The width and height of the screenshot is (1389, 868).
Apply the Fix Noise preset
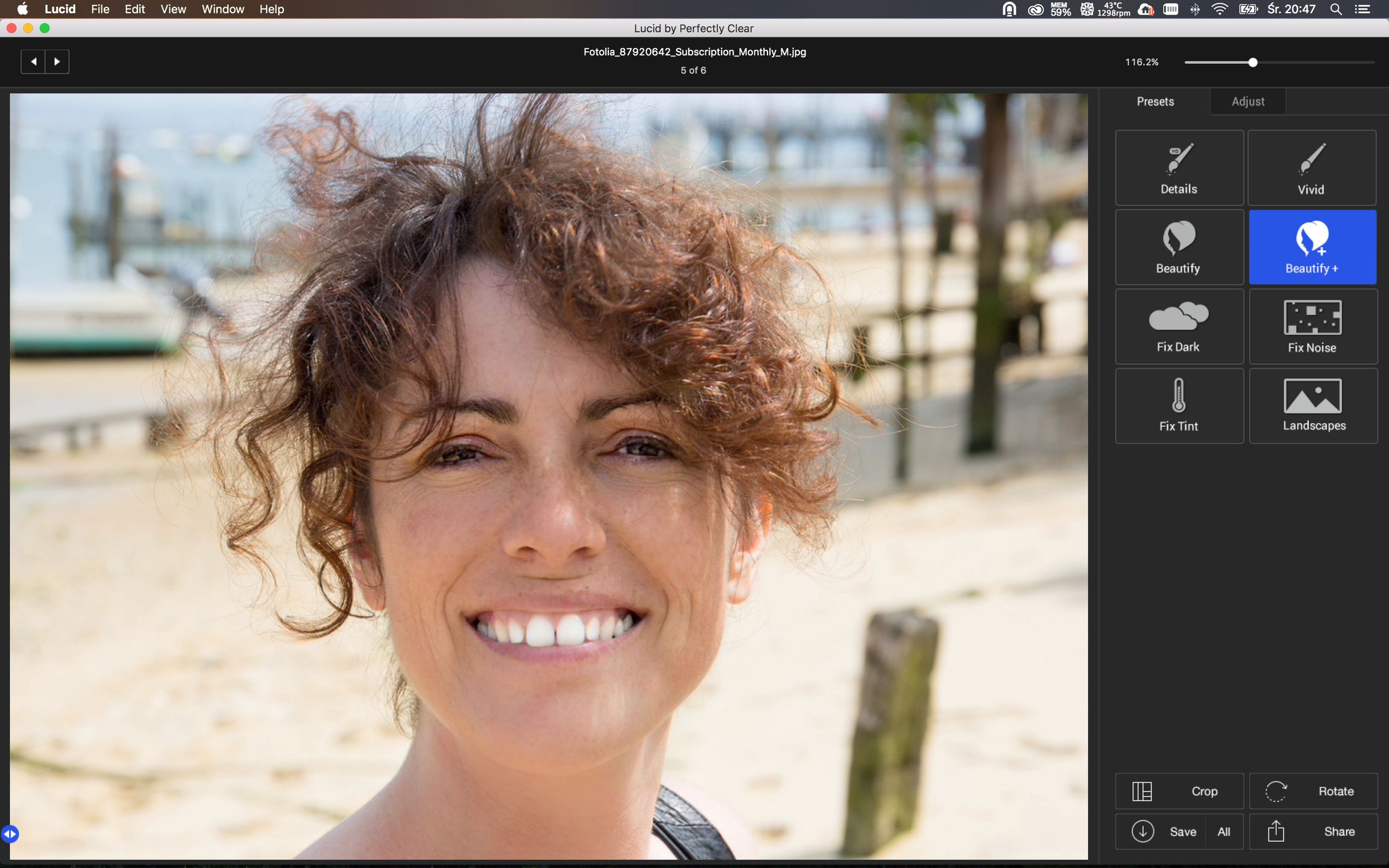click(x=1312, y=326)
